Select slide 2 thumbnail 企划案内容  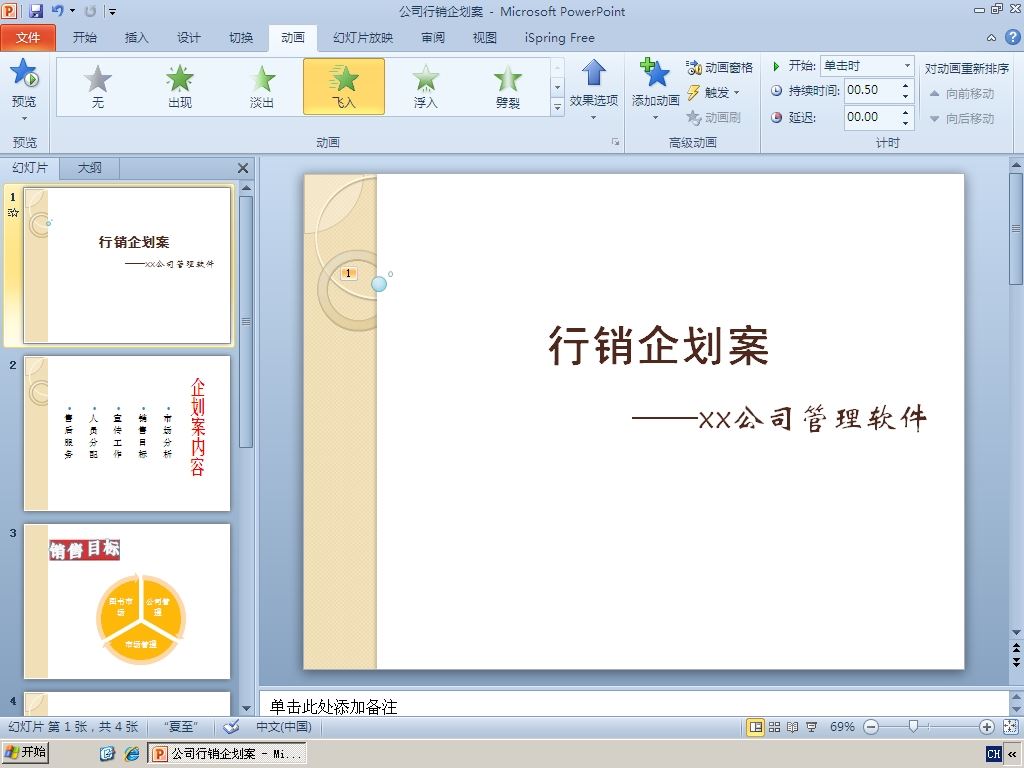[127, 433]
